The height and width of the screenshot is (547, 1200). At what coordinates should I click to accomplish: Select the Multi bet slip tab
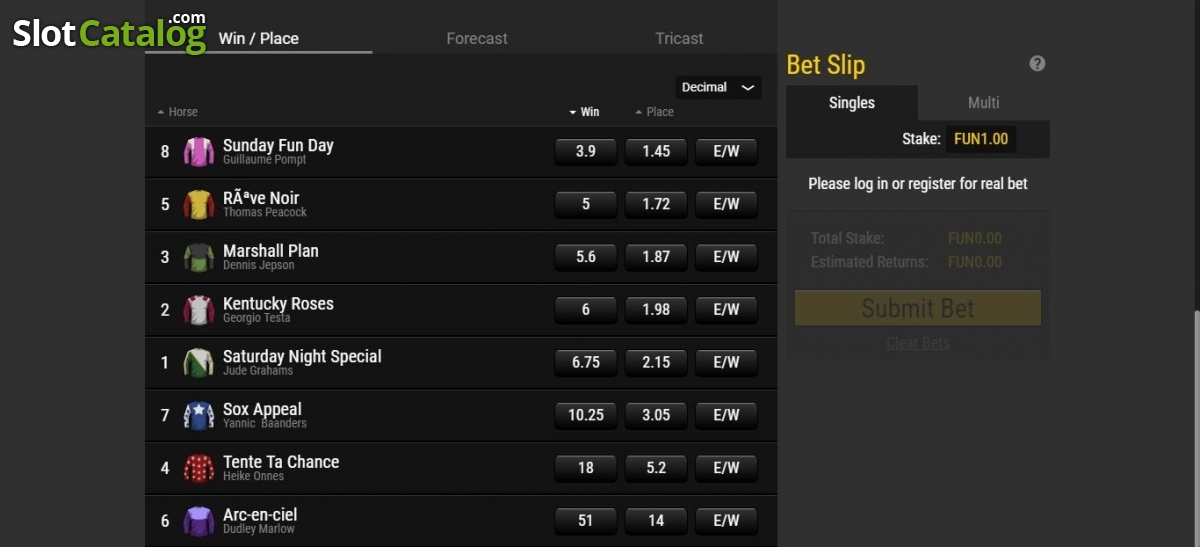pyautogui.click(x=984, y=103)
